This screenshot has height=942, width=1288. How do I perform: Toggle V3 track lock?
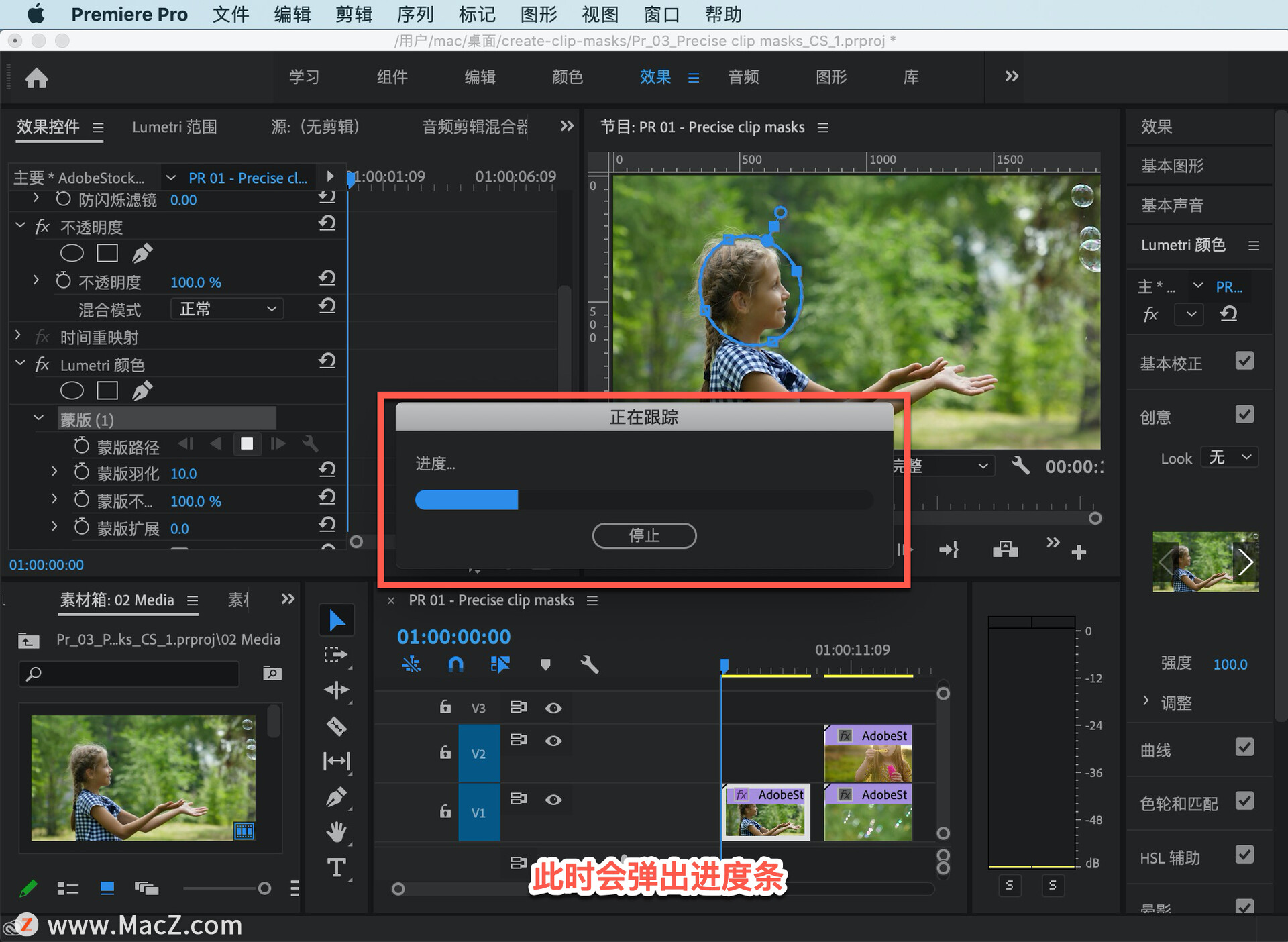pos(445,706)
